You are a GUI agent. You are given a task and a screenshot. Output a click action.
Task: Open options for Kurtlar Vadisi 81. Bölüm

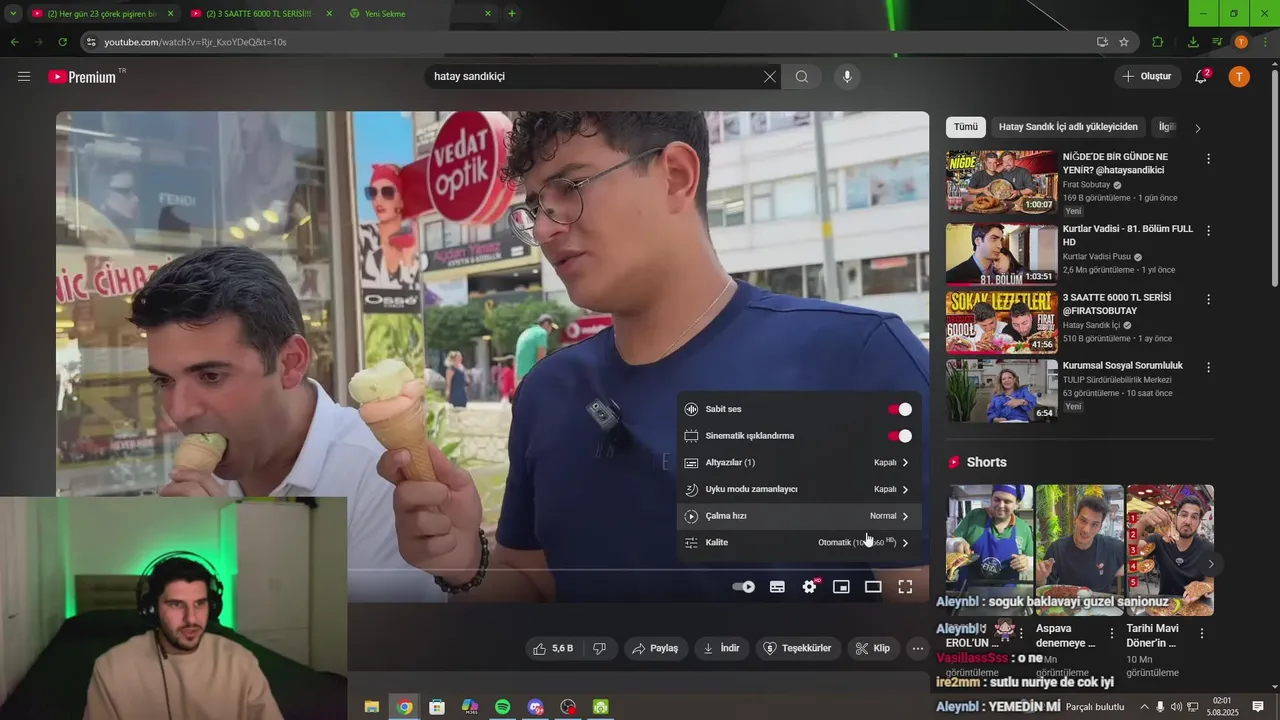pos(1208,230)
